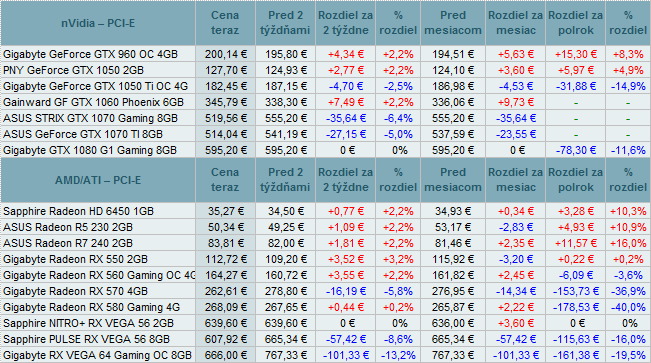Select the Gigabyte GeForce GTX 960 OC 4GB row
This screenshot has height=363, width=651.
326,54
